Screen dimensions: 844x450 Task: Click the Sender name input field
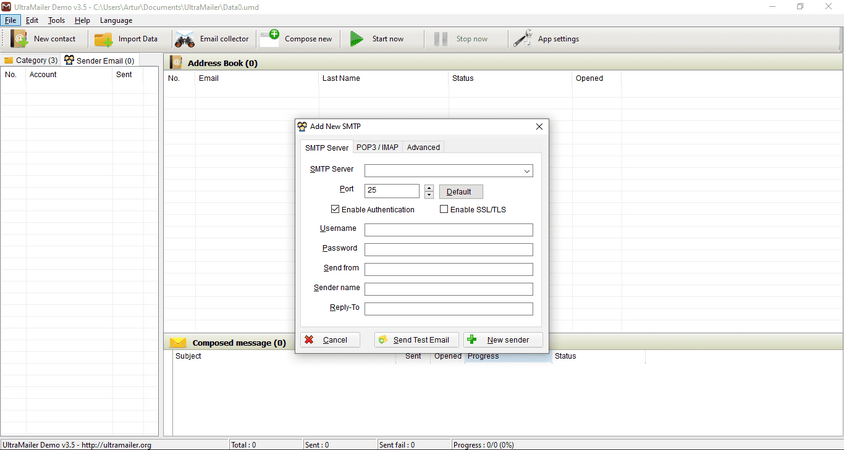[x=448, y=289]
